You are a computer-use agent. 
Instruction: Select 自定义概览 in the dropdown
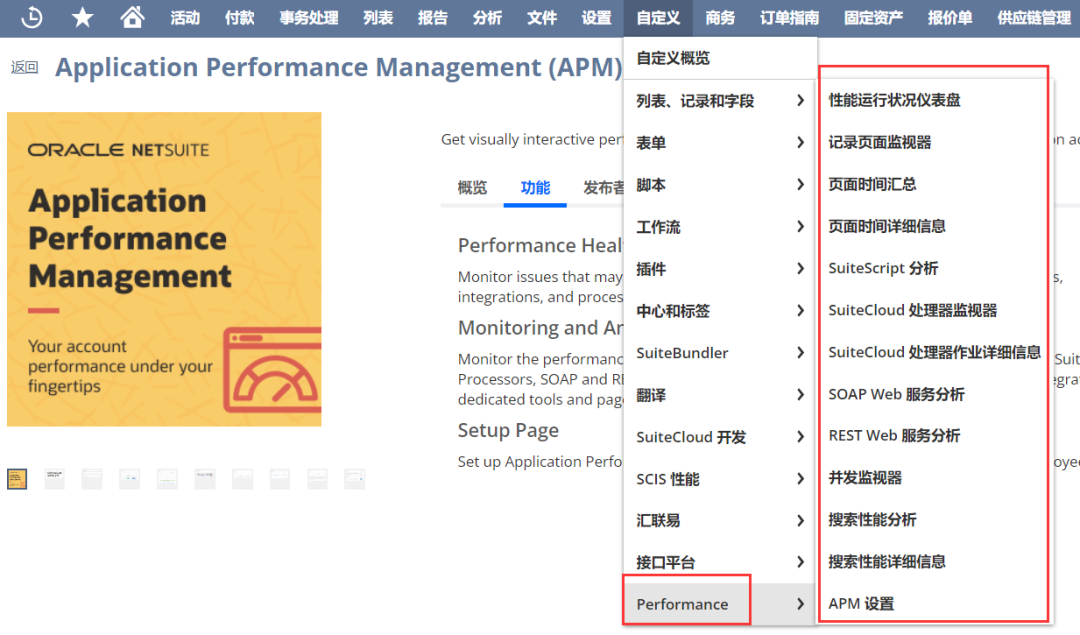point(720,59)
